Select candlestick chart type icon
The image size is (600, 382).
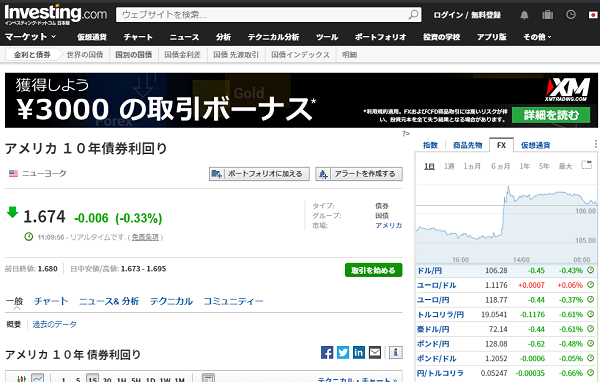point(21,379)
